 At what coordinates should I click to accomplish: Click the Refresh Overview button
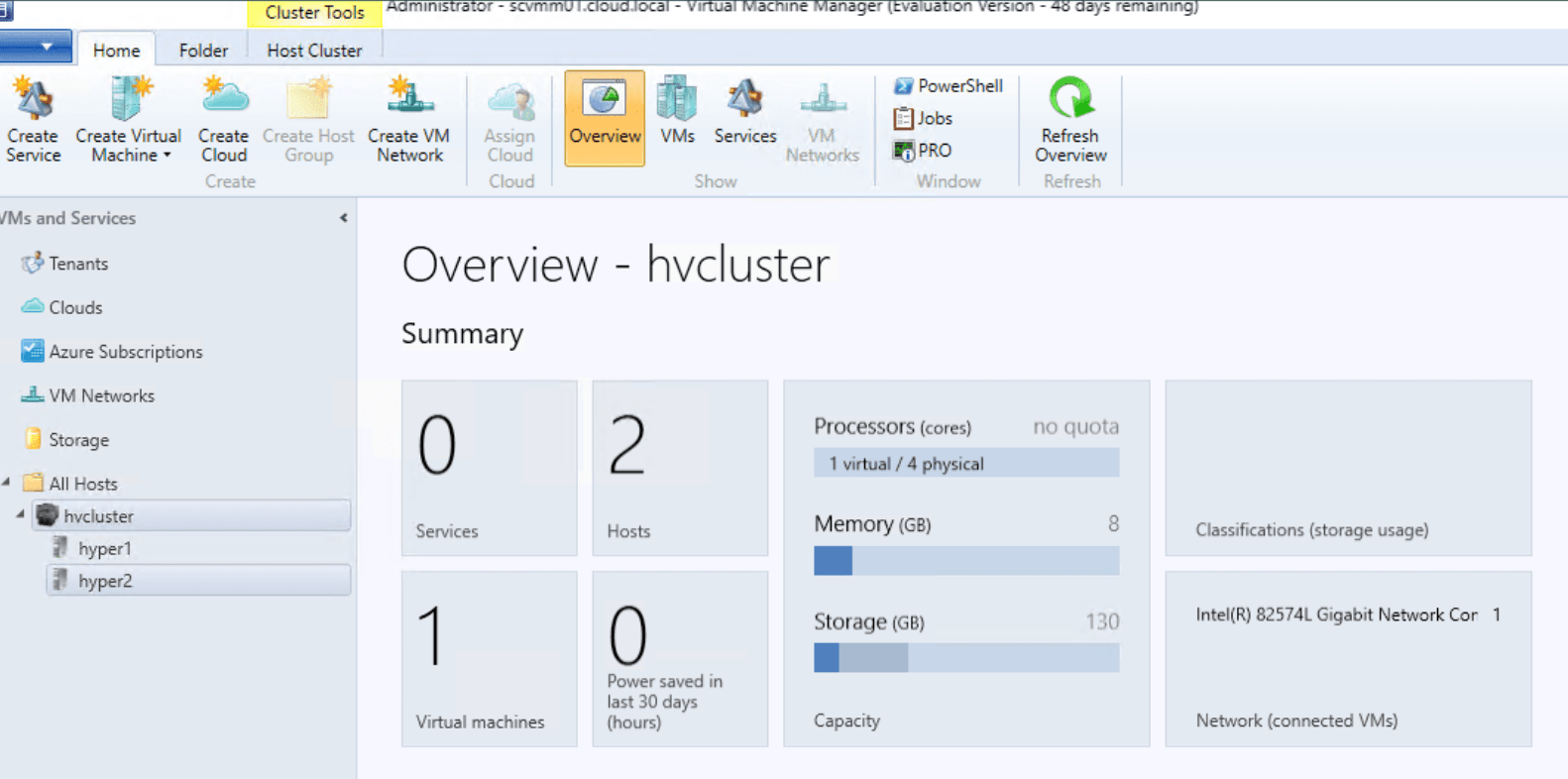point(1070,119)
